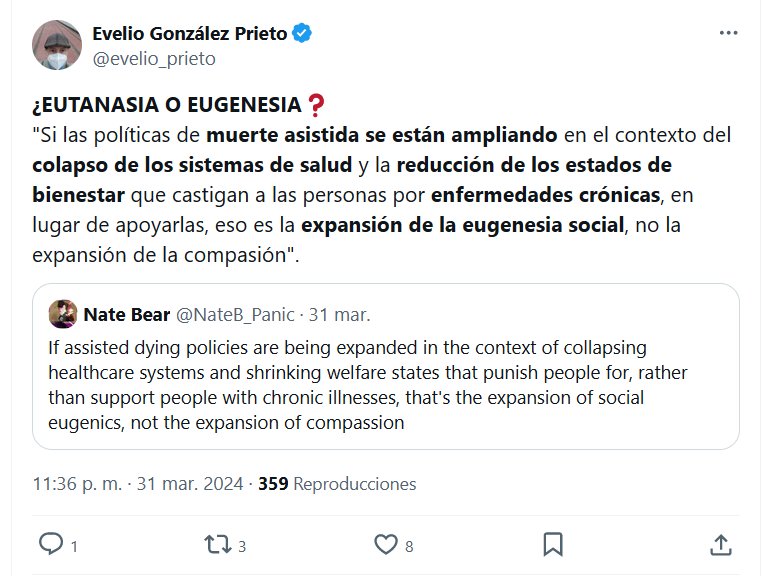Viewport: 762px width, 576px height.
Task: Click the blue verified badge
Action: click(x=303, y=33)
